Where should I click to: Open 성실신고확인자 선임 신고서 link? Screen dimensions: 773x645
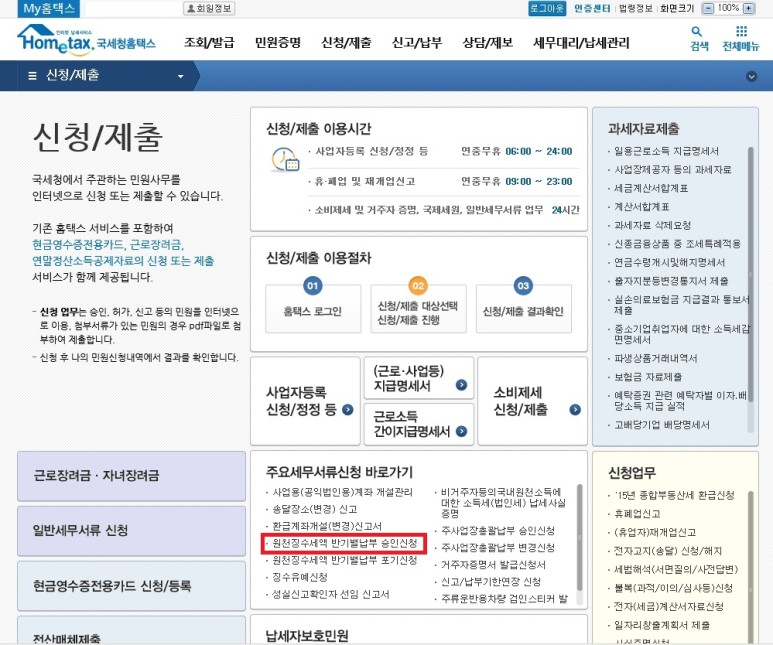[x=331, y=594]
